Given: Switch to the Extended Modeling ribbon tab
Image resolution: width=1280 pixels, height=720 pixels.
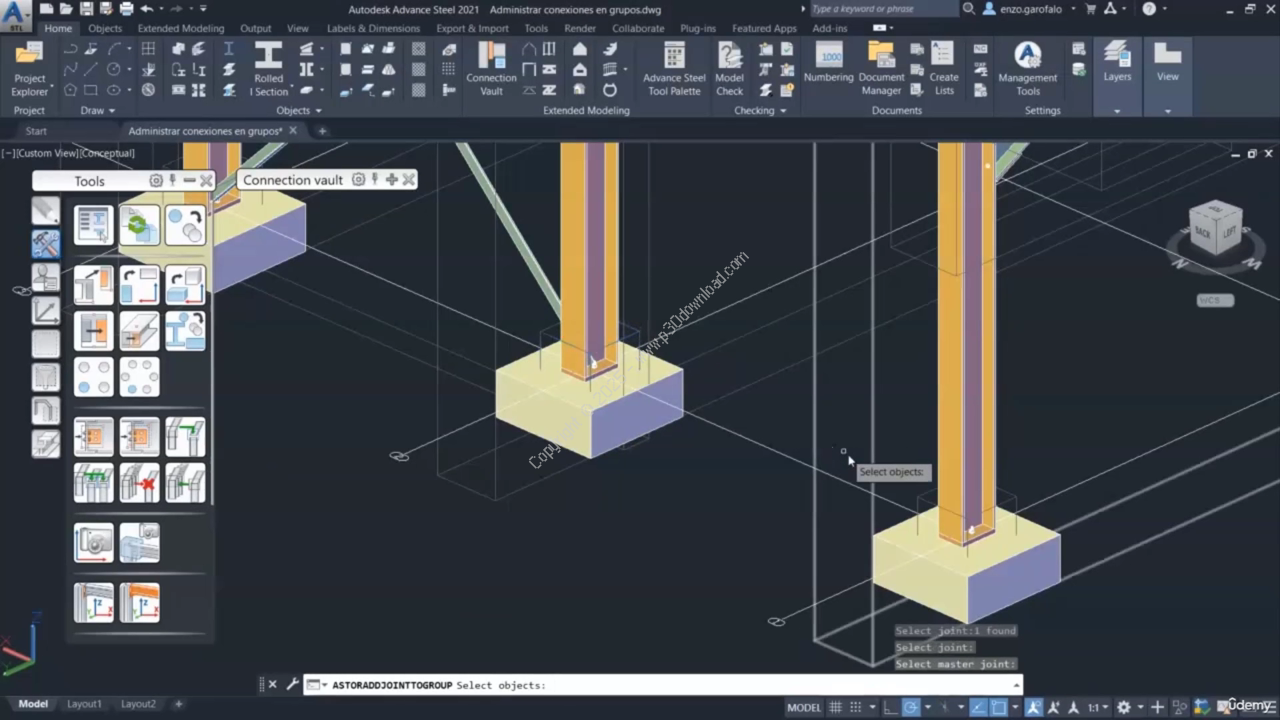Looking at the screenshot, I should point(181,28).
